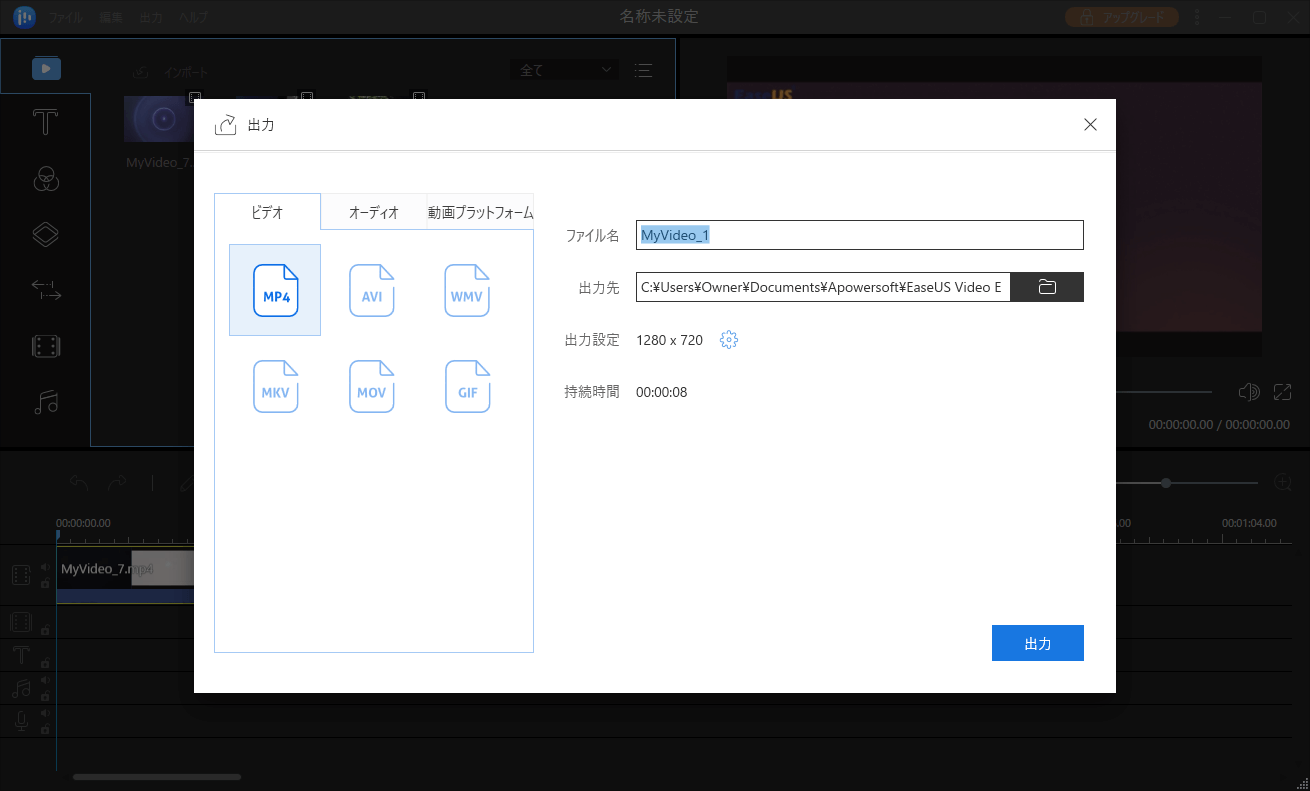The image size is (1310, 791).
Task: Open the 編集 menu
Action: click(x=112, y=18)
